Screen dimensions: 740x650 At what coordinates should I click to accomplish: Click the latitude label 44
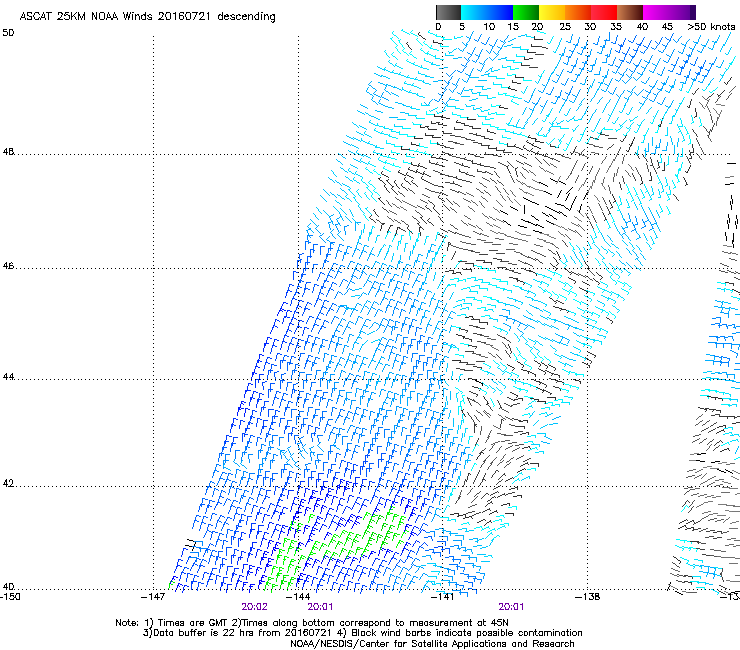click(8, 377)
